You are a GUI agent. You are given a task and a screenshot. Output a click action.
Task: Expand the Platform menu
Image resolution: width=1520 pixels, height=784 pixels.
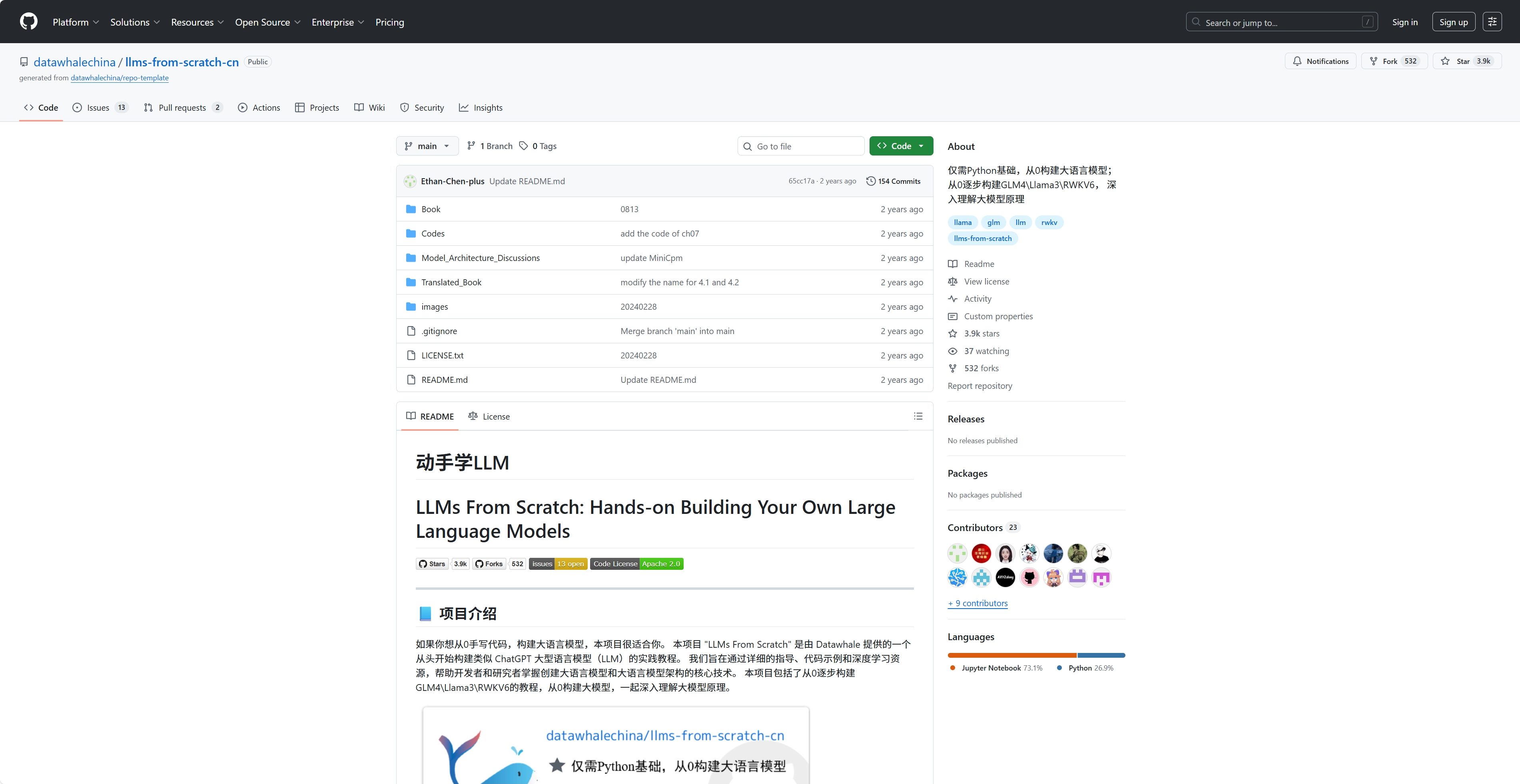pos(76,22)
